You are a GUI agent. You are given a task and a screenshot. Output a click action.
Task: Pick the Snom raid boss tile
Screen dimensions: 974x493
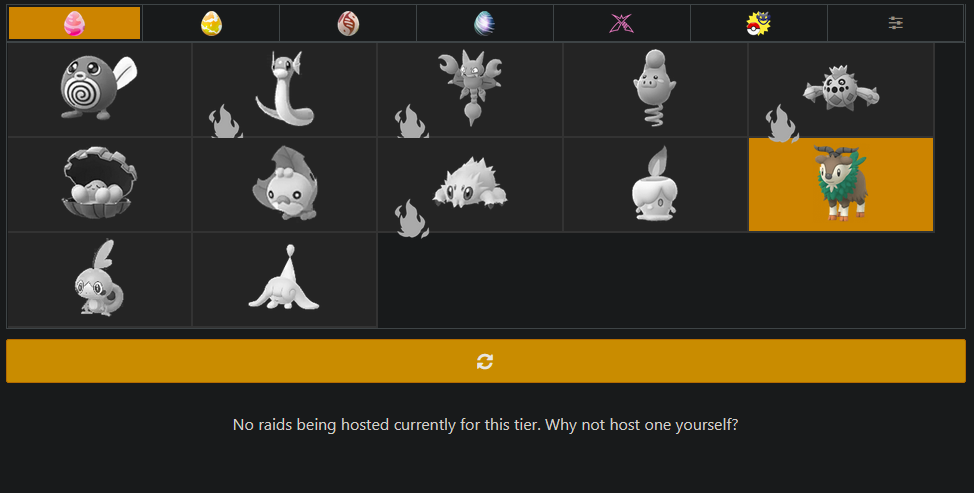pos(285,279)
